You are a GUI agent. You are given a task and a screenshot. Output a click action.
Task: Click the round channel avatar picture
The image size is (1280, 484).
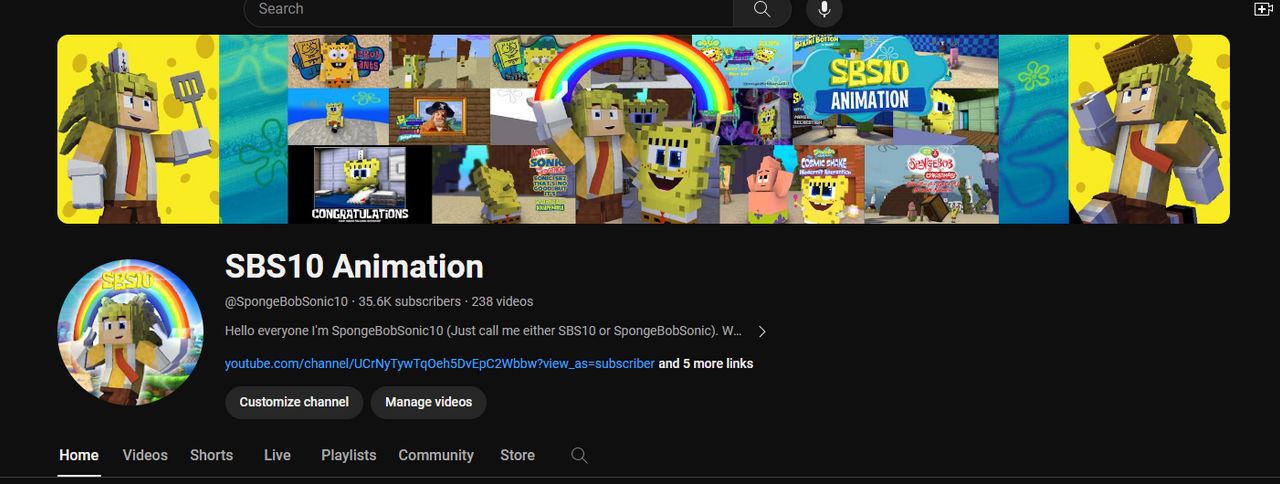click(131, 332)
